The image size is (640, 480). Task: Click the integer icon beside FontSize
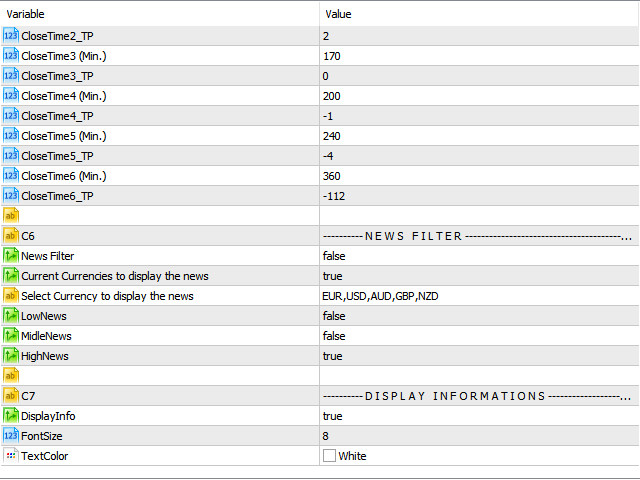11,436
